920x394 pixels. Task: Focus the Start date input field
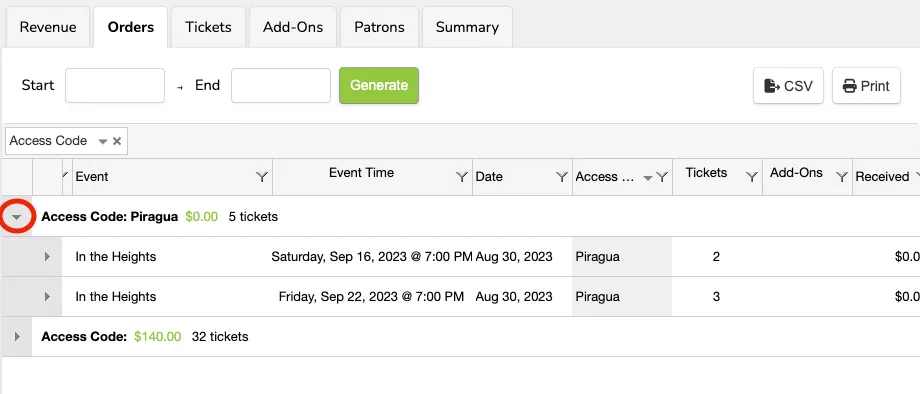click(115, 86)
